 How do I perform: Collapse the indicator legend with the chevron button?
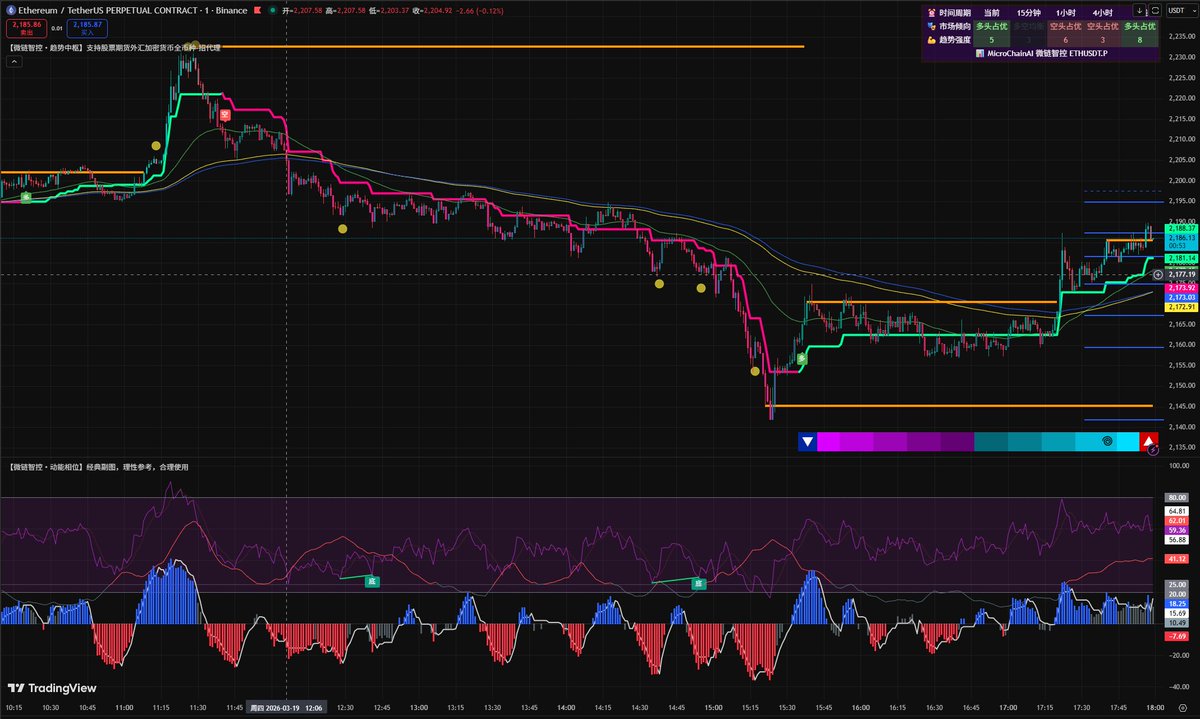pyautogui.click(x=14, y=61)
